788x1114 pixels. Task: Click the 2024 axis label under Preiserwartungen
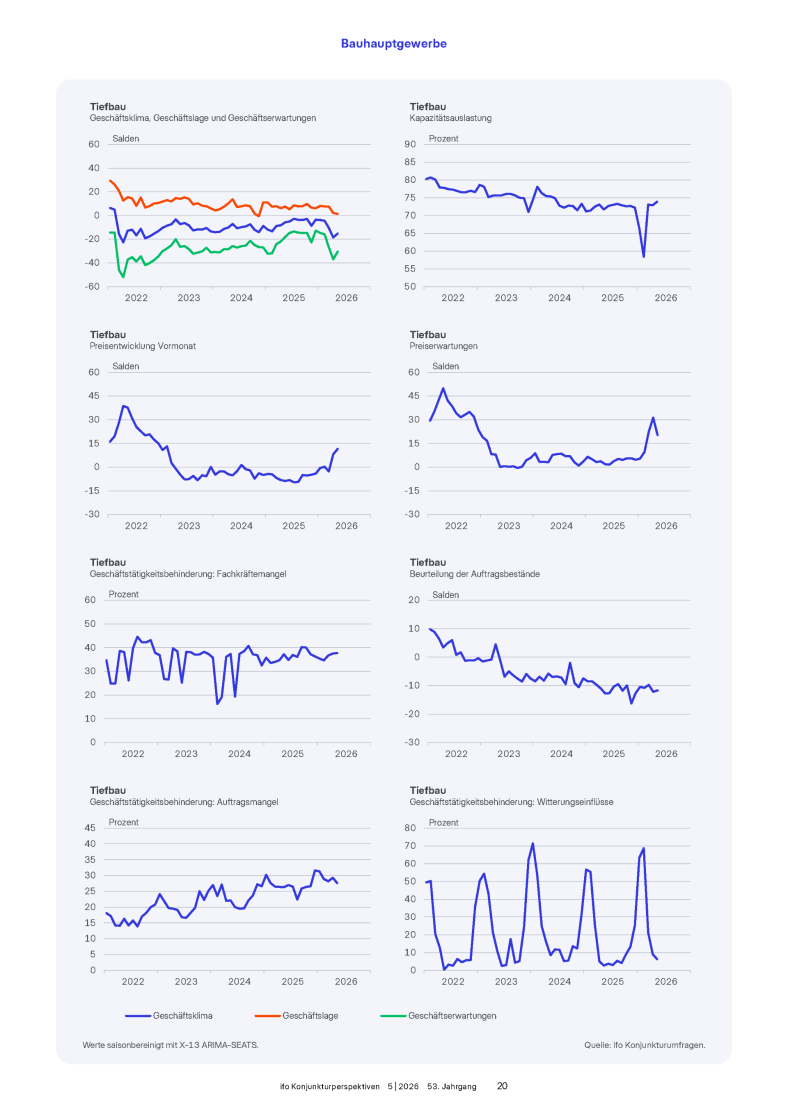(561, 526)
